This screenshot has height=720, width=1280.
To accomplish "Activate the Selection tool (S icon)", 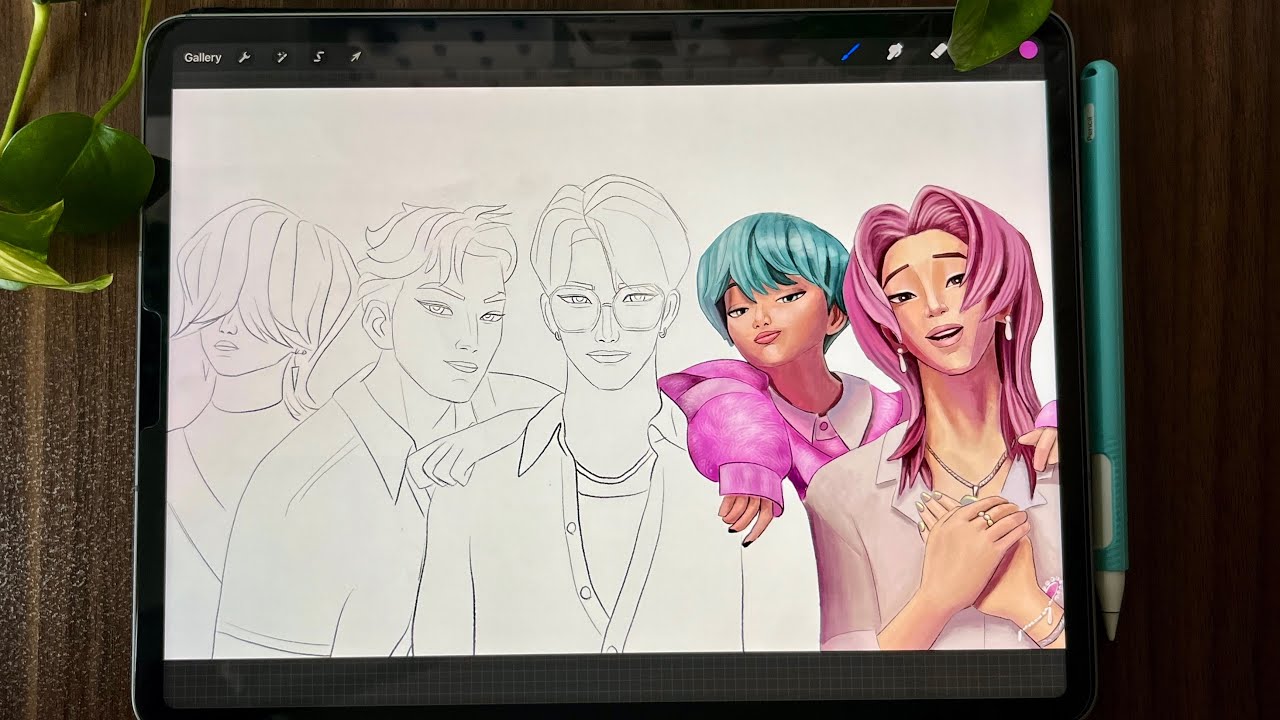I will click(x=318, y=58).
